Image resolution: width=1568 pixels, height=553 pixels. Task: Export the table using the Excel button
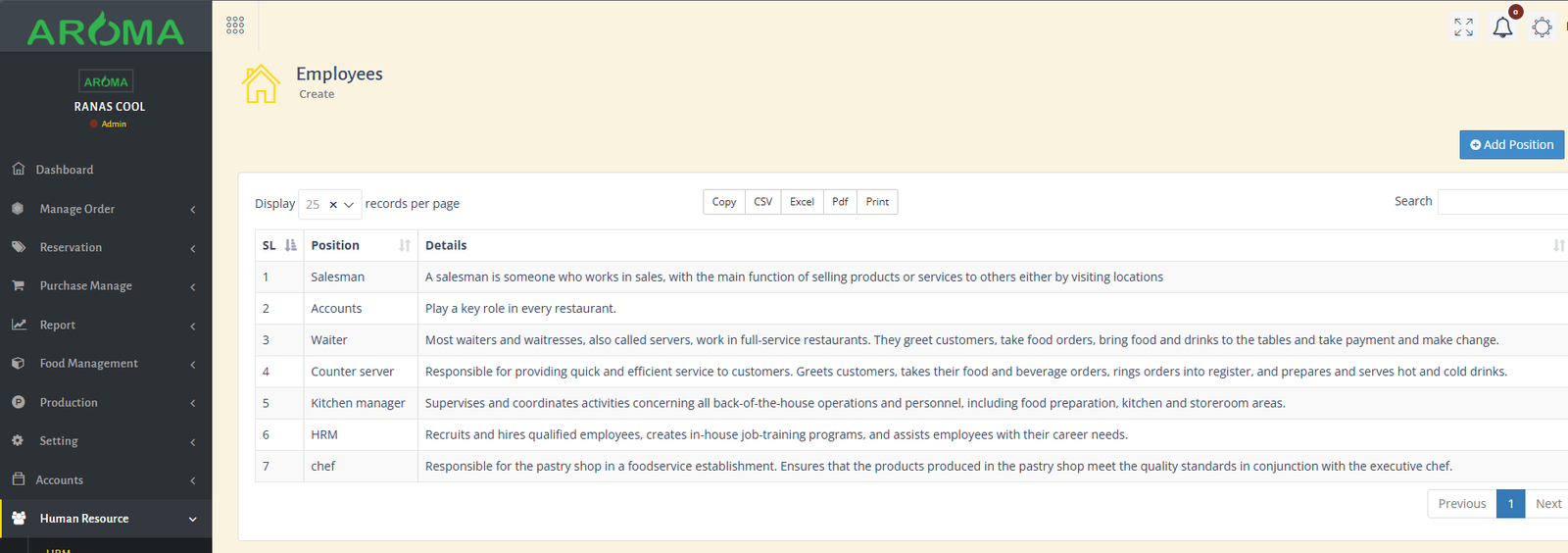tap(802, 202)
